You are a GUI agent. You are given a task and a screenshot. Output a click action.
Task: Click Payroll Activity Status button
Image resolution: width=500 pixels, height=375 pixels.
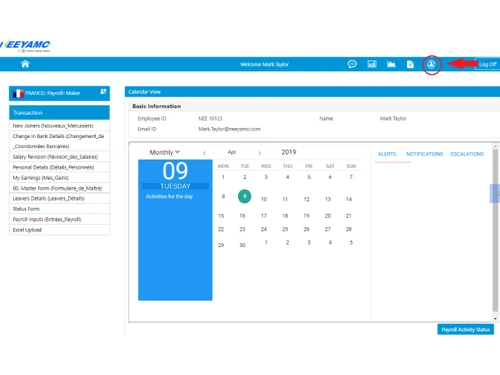[465, 329]
